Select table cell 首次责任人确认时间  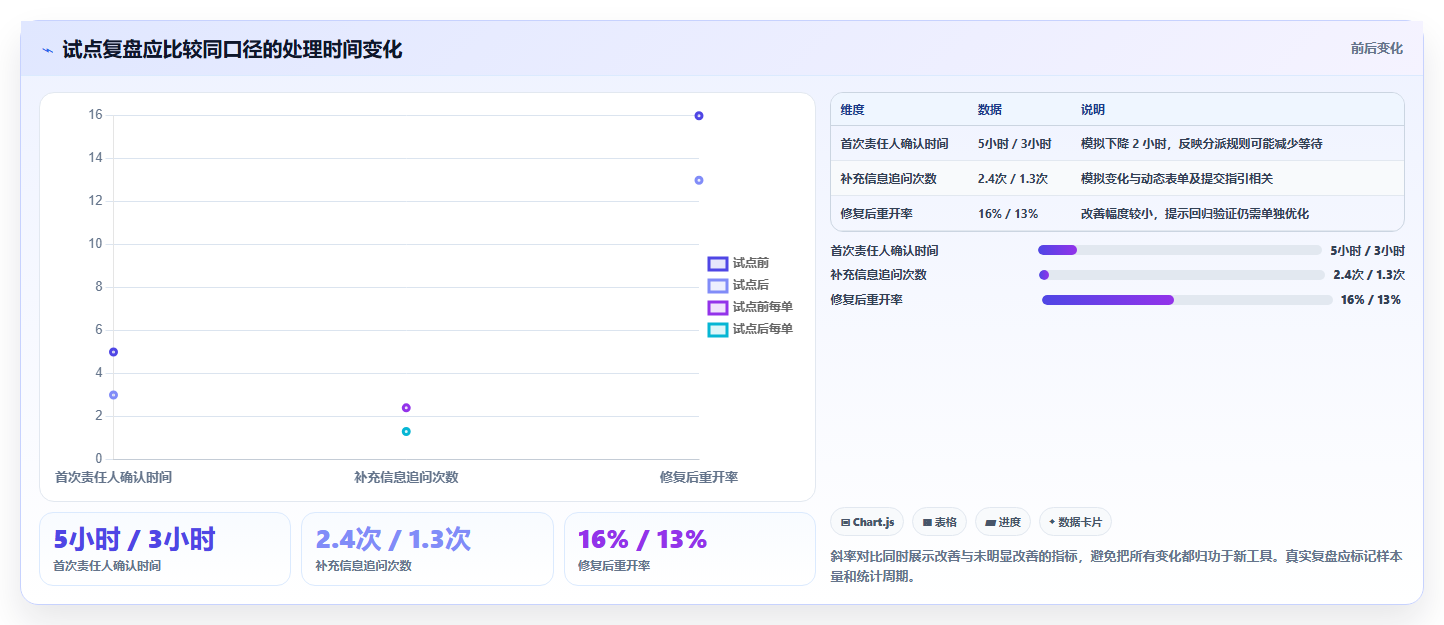[894, 144]
